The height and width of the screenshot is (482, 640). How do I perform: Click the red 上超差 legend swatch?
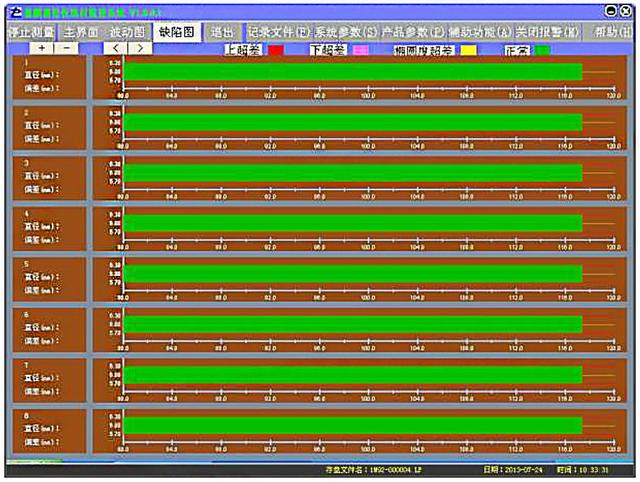(276, 49)
